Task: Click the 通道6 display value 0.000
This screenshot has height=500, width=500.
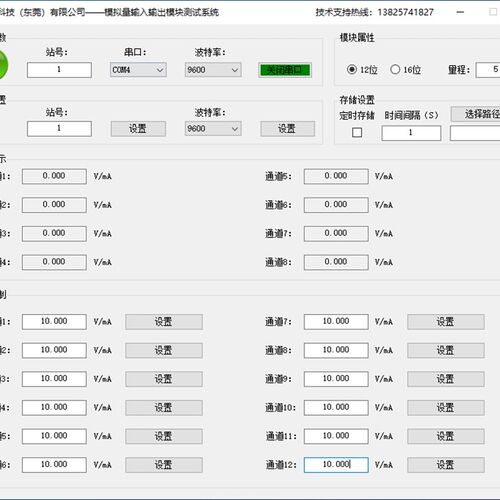Action: click(336, 205)
